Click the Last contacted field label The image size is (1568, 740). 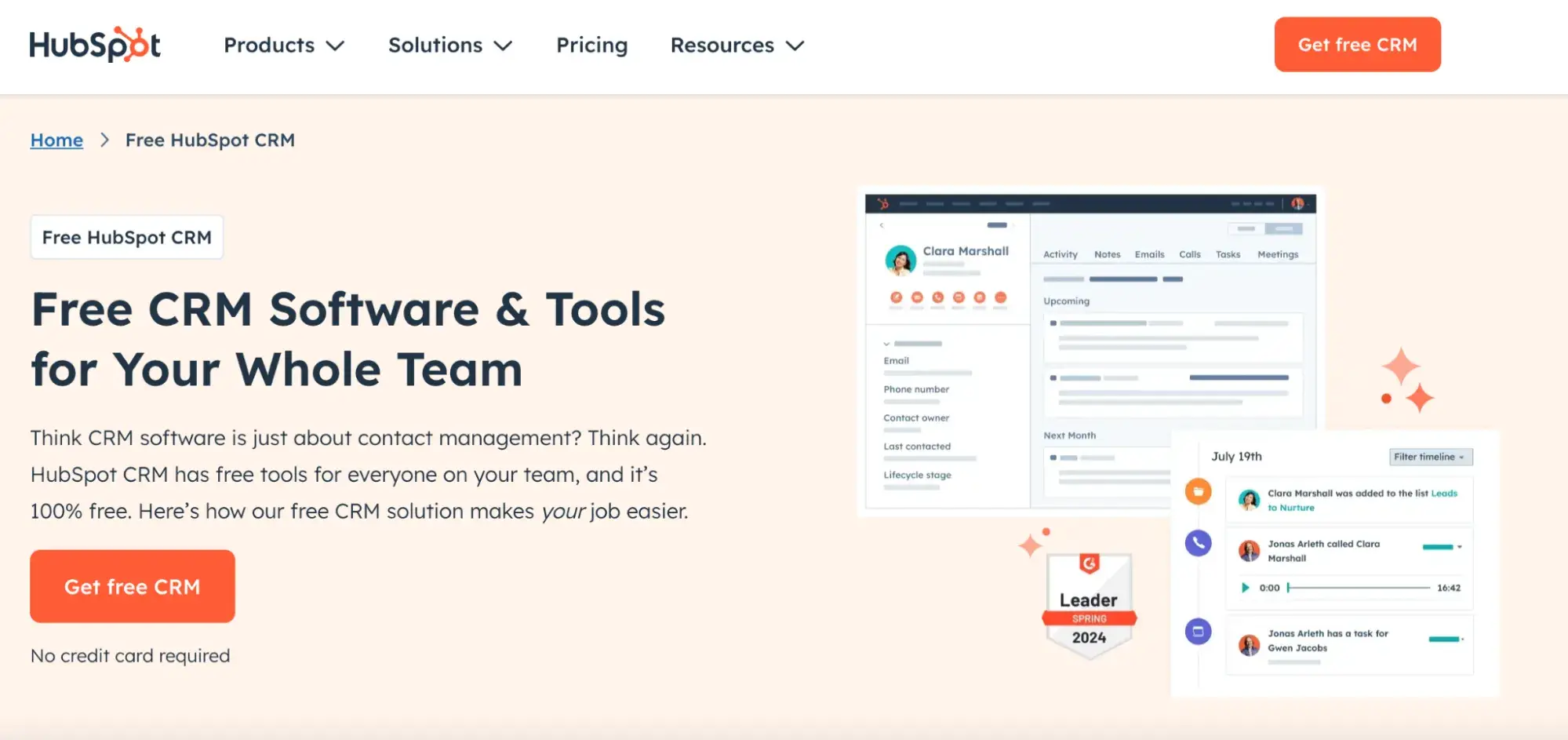[x=917, y=447]
